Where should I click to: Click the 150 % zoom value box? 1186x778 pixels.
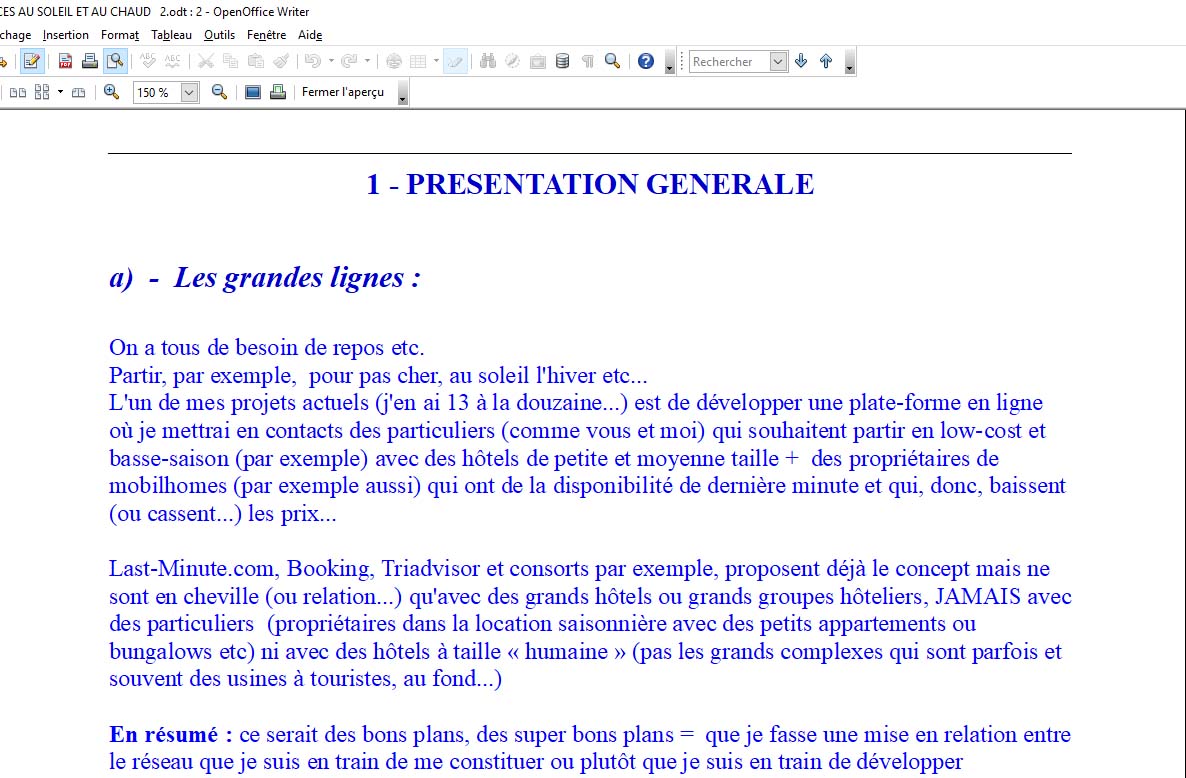click(157, 92)
